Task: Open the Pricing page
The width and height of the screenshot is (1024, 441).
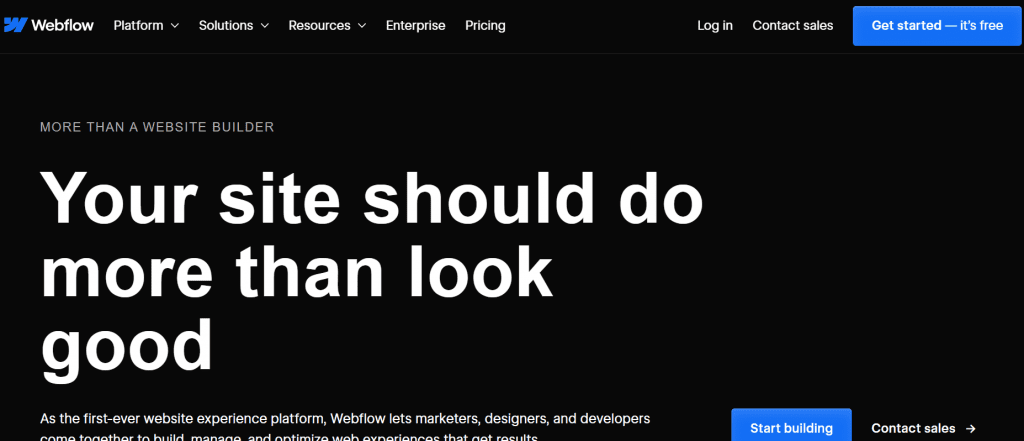Action: tap(485, 25)
